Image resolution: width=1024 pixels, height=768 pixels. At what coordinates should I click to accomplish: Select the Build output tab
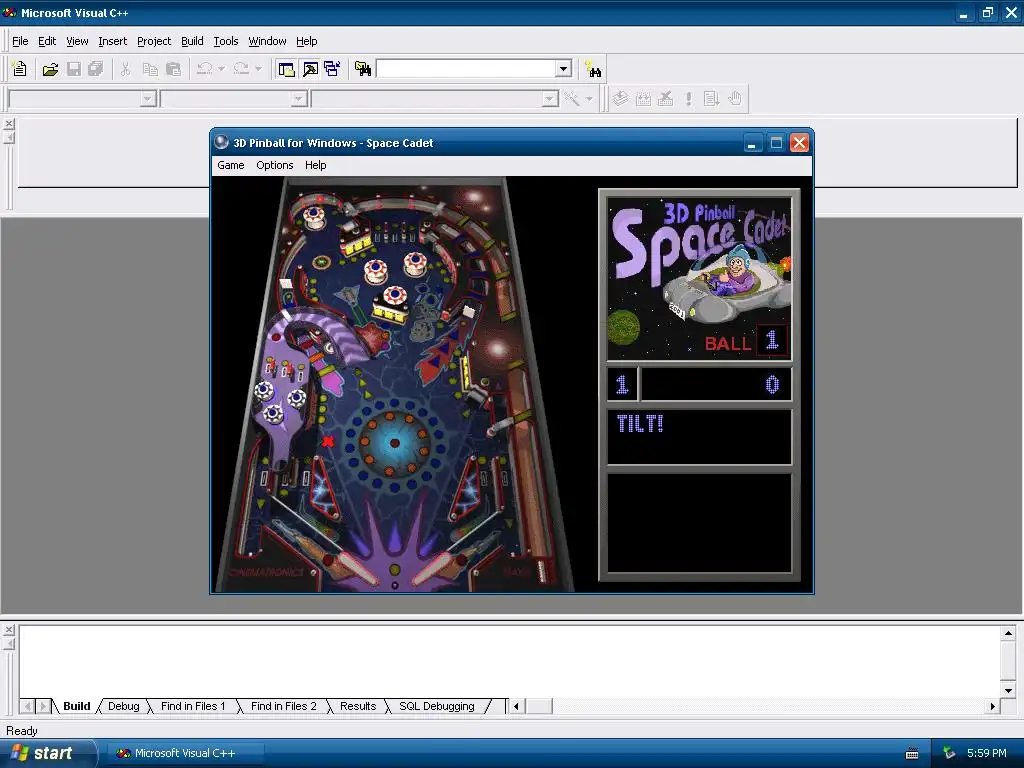click(76, 706)
